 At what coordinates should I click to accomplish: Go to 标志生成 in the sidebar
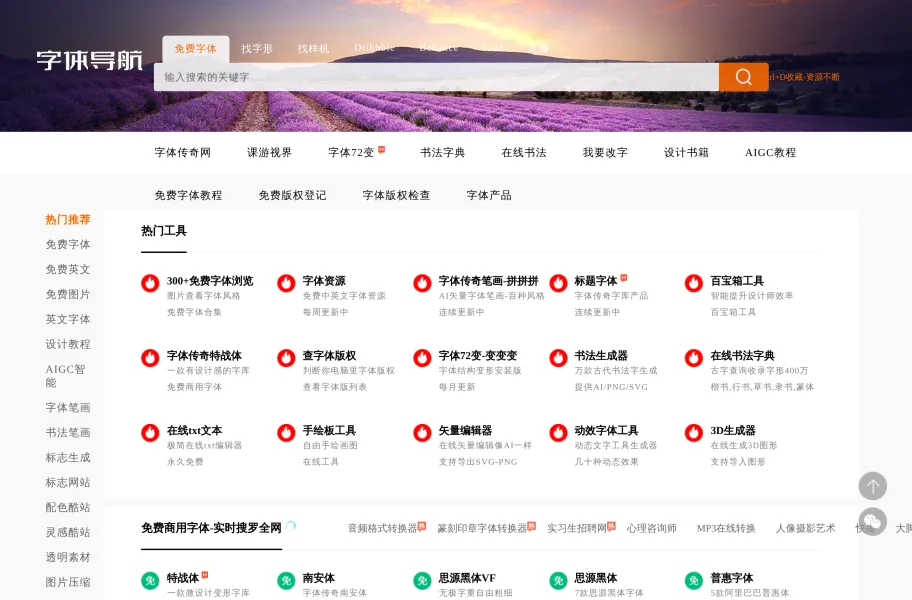click(68, 458)
